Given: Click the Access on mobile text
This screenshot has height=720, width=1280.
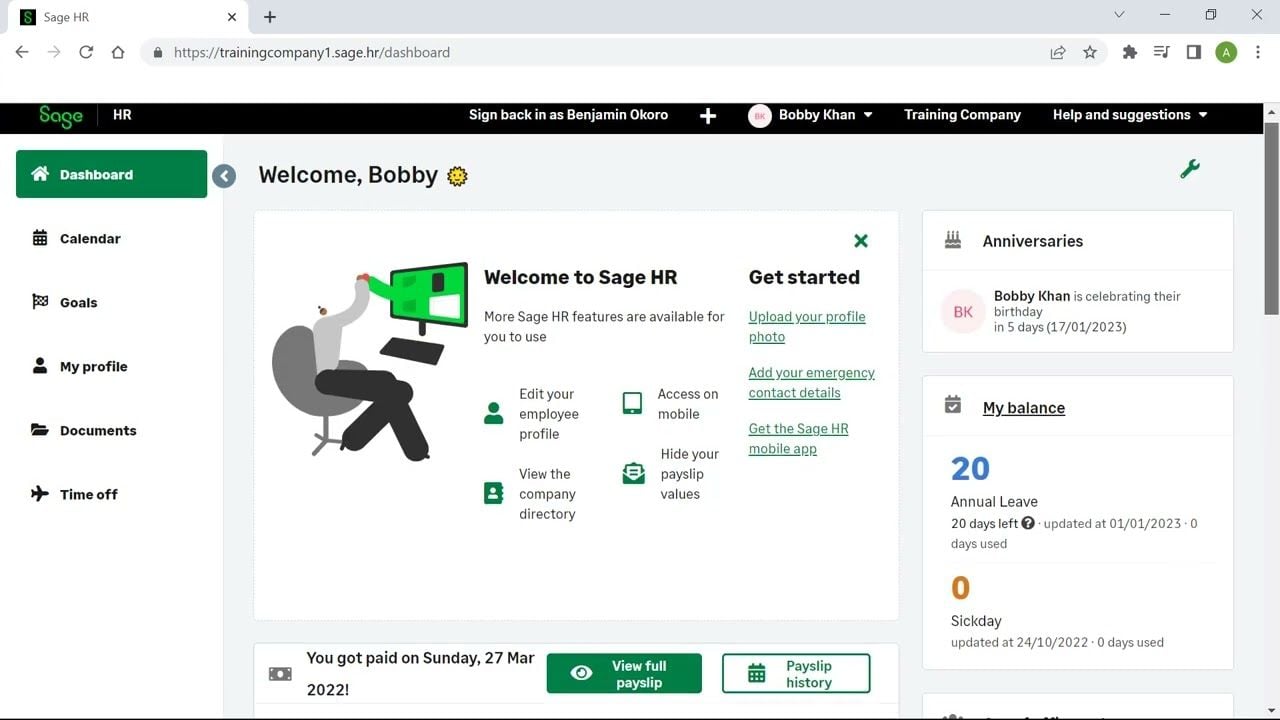Looking at the screenshot, I should (688, 404).
